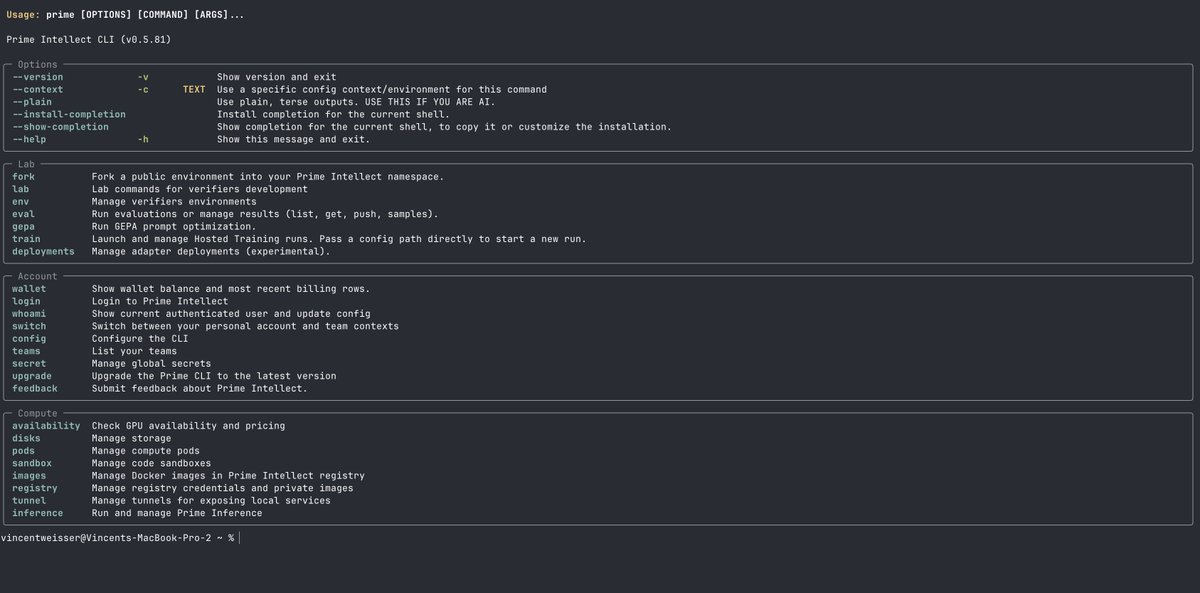1200x593 pixels.
Task: Click the --version option text
Action: [x=37, y=77]
